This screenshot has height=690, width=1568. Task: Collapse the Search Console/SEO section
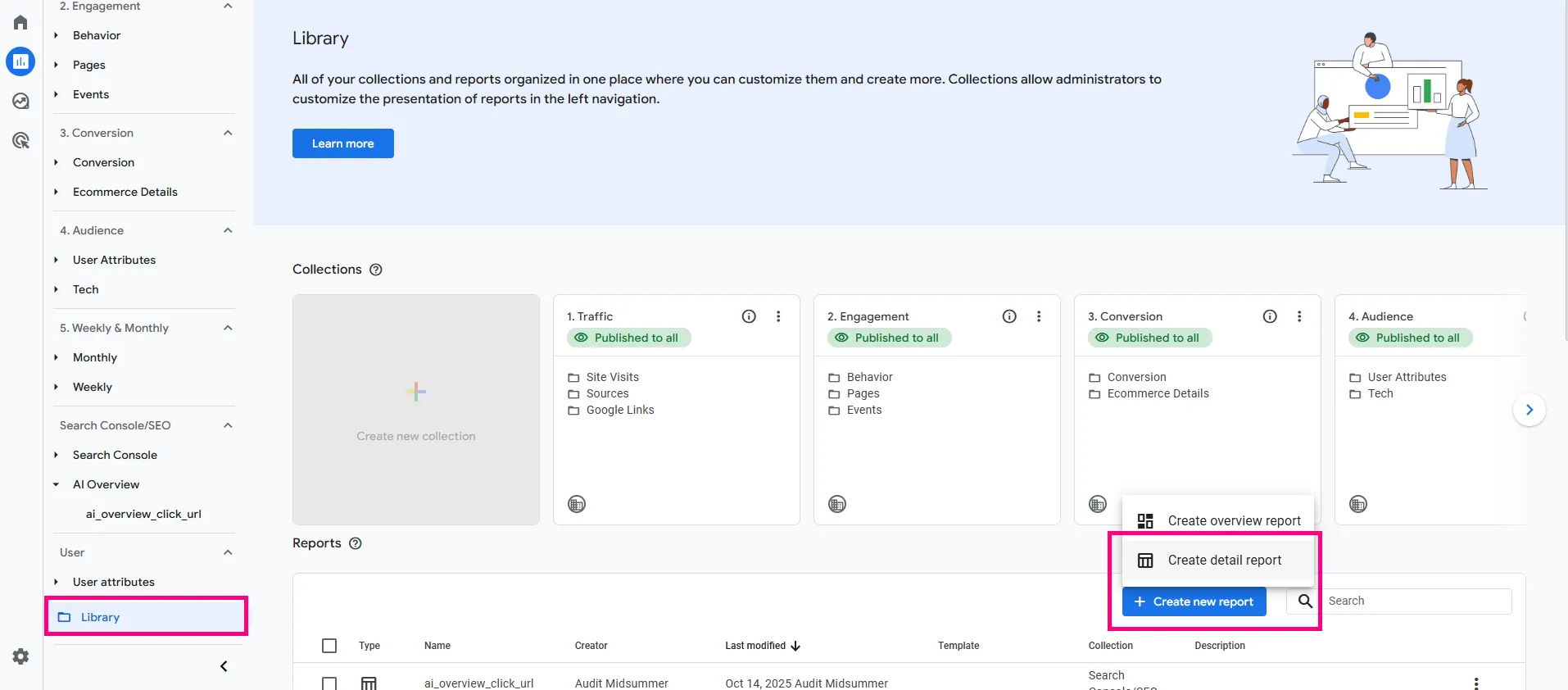[x=228, y=425]
